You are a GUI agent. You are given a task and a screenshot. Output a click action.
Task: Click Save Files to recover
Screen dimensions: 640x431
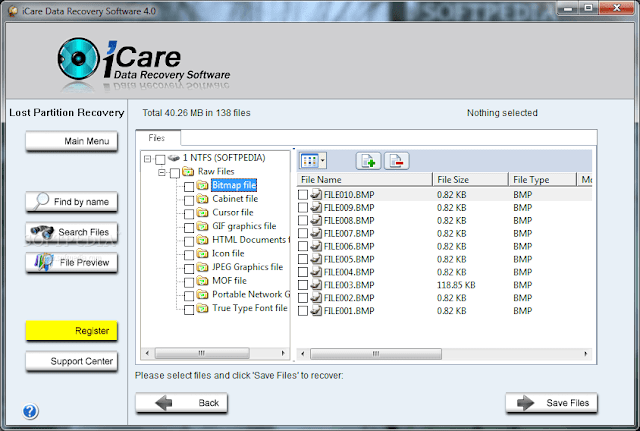[551, 403]
